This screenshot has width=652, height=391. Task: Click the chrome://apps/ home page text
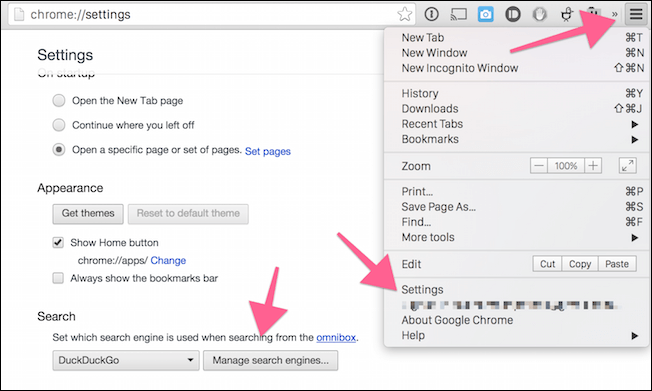click(112, 260)
